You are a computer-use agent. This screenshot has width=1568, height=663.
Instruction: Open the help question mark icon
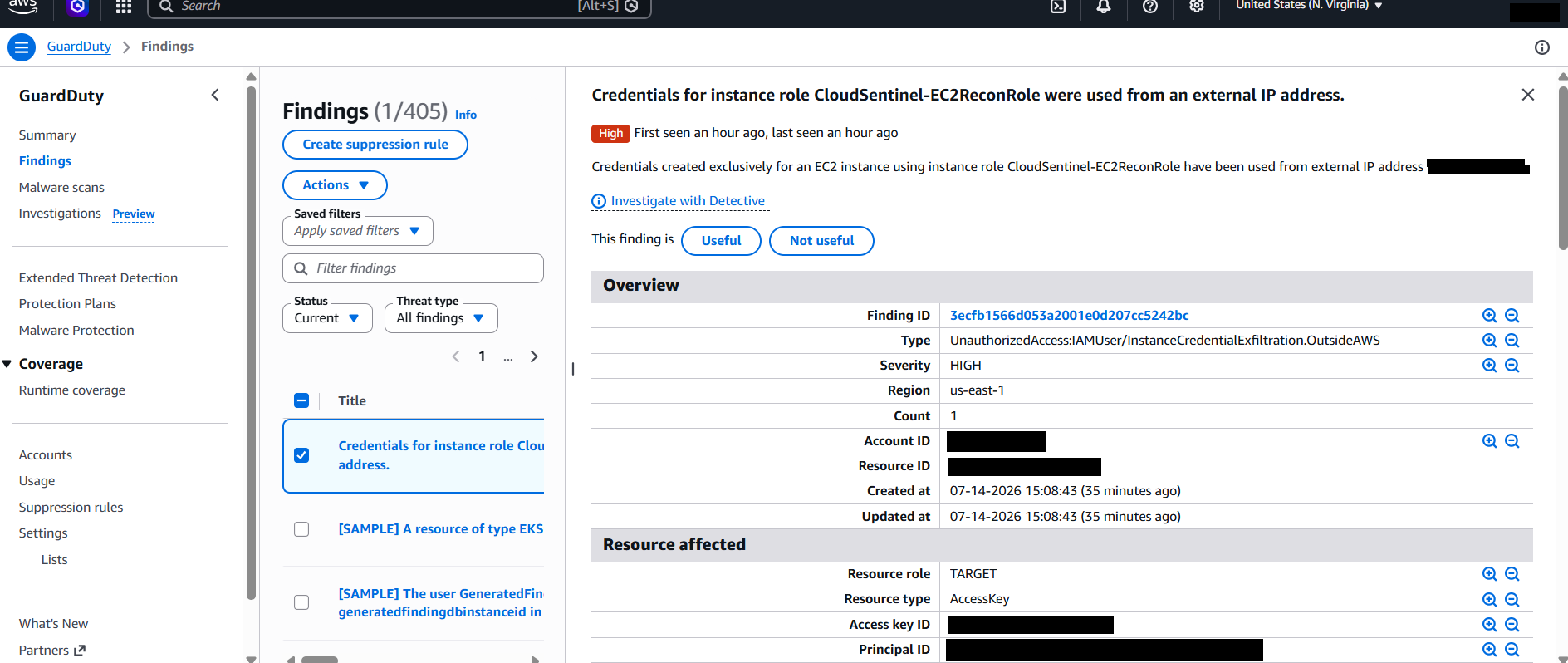pyautogui.click(x=1150, y=7)
